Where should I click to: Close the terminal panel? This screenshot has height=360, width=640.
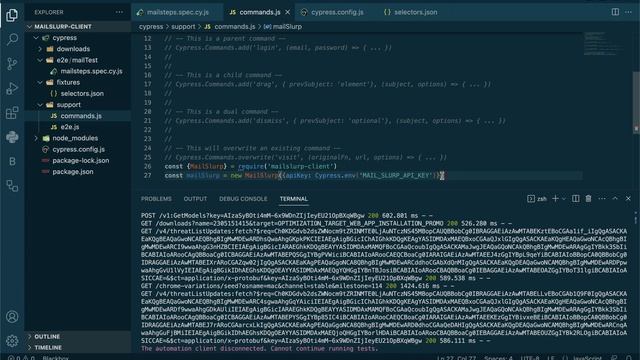click(629, 198)
